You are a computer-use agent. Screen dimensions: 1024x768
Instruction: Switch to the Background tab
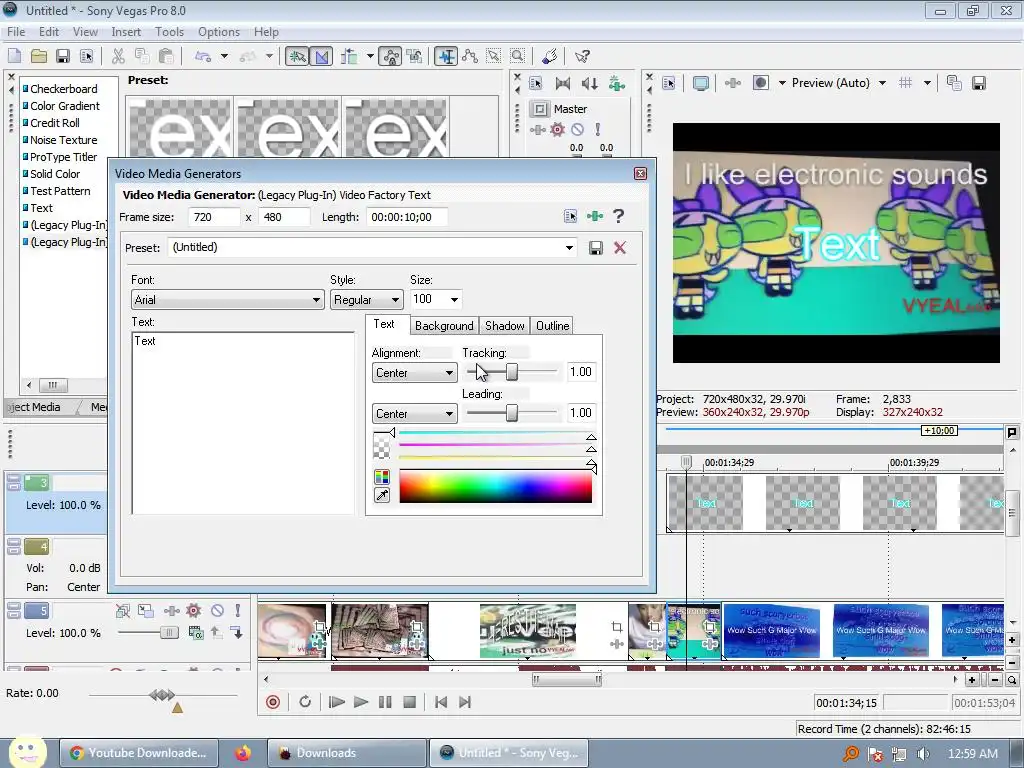444,326
